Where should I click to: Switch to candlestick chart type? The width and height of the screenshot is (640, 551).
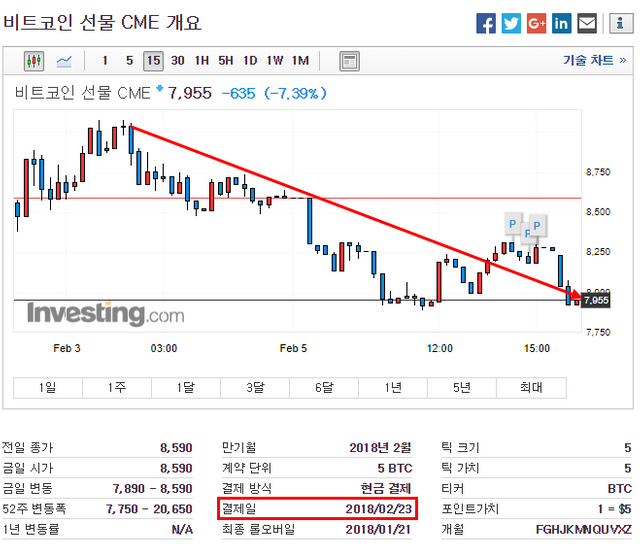click(35, 61)
